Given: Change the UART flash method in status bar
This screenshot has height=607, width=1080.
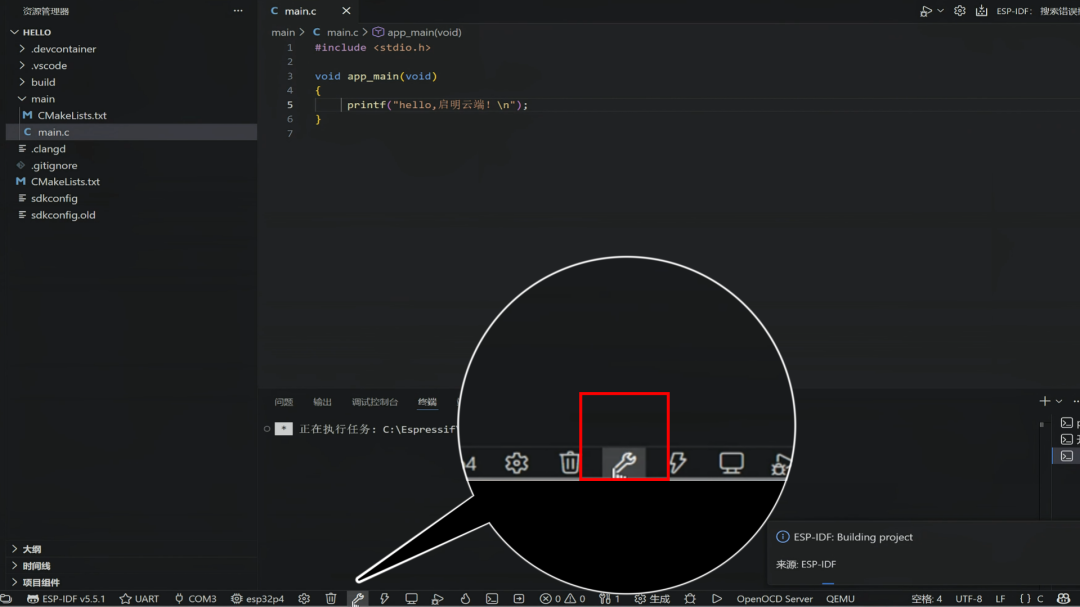Looking at the screenshot, I should (x=139, y=599).
